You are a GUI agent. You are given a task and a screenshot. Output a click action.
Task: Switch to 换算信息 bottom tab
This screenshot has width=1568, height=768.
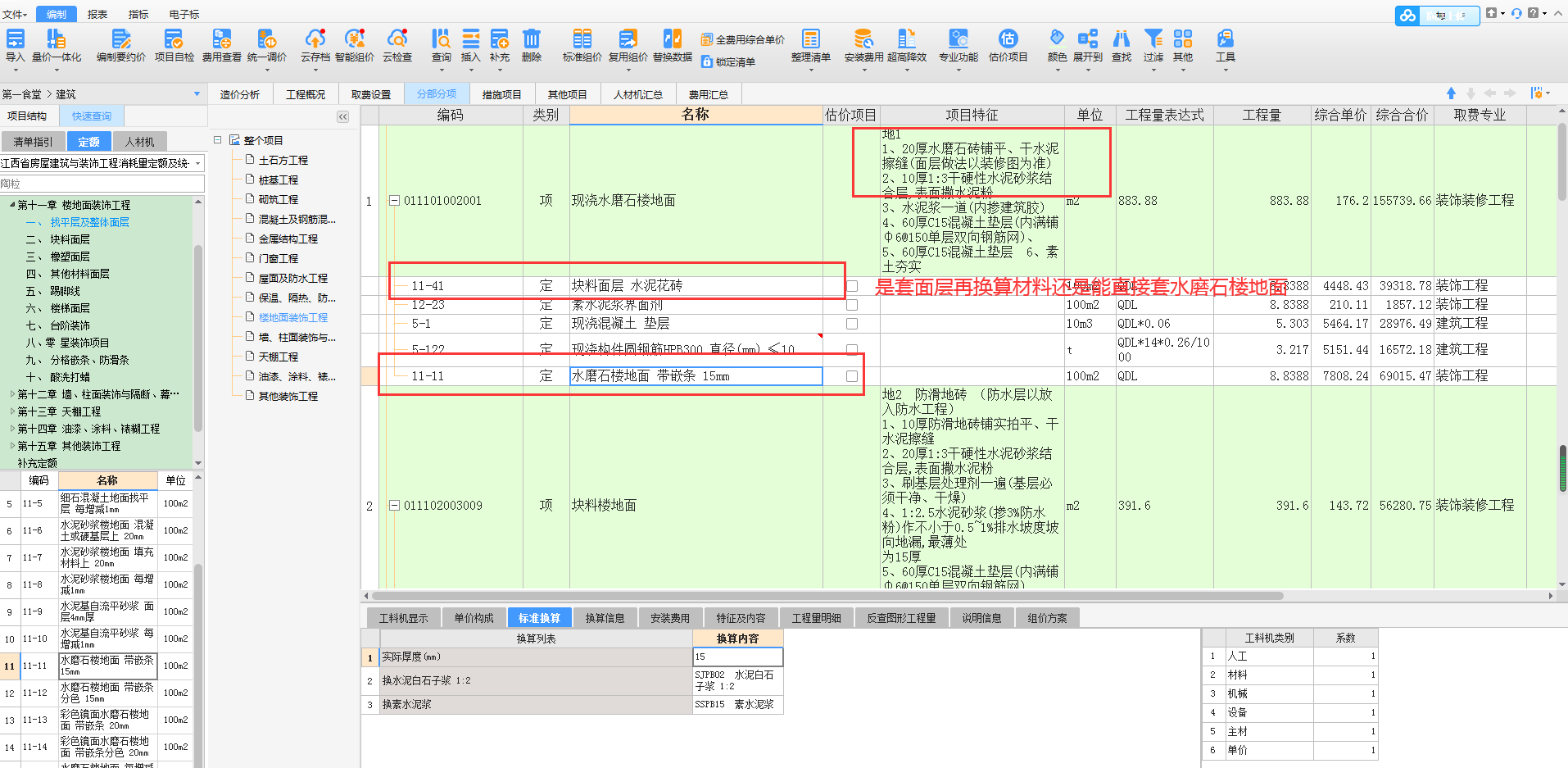point(605,618)
